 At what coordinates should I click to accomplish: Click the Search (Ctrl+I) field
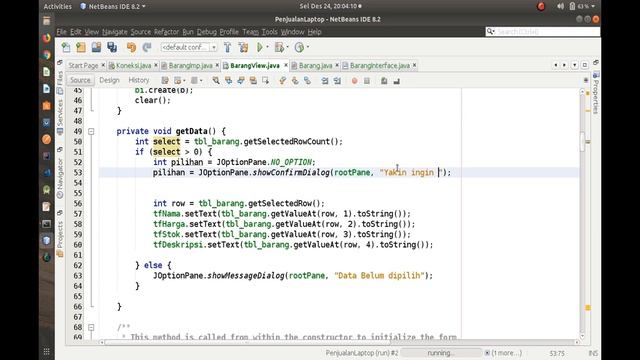543,31
